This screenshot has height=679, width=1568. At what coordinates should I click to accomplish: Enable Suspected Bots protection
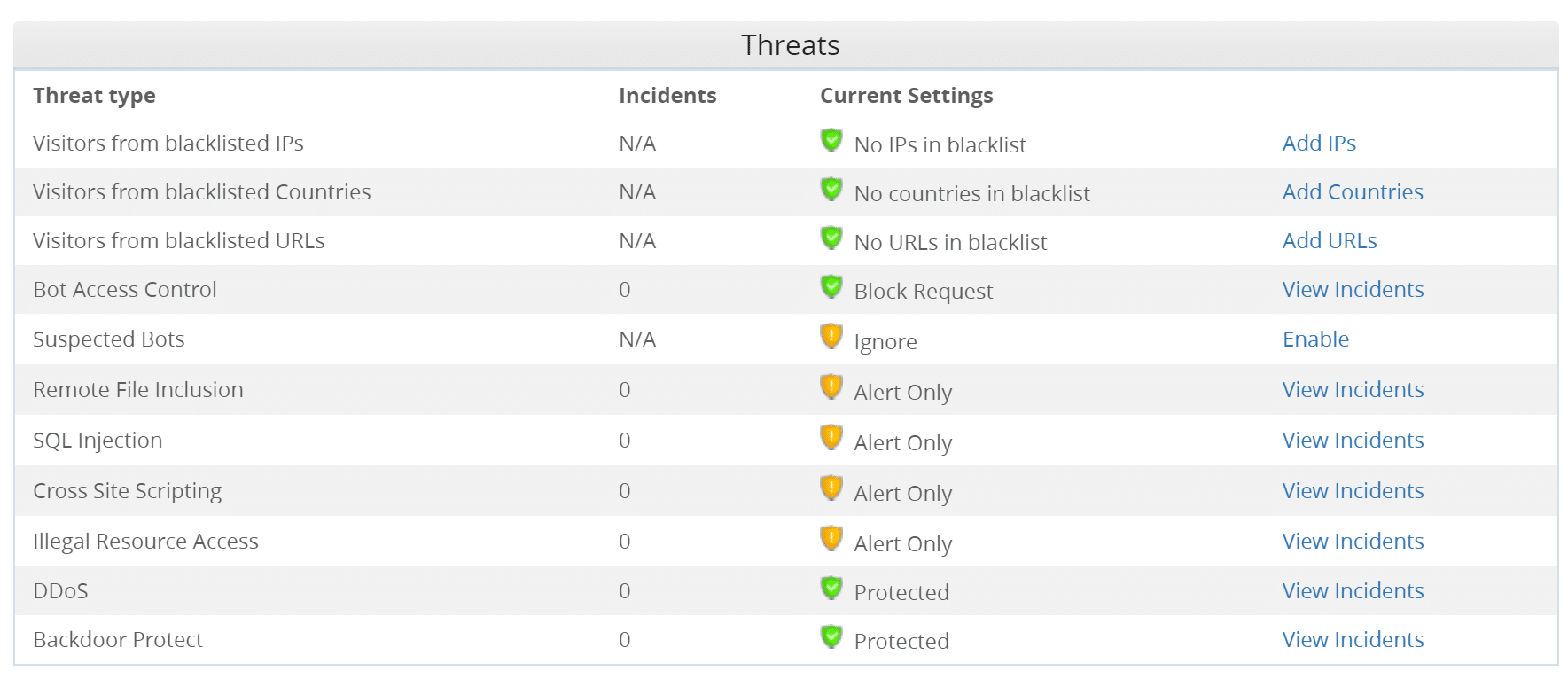pyautogui.click(x=1315, y=339)
